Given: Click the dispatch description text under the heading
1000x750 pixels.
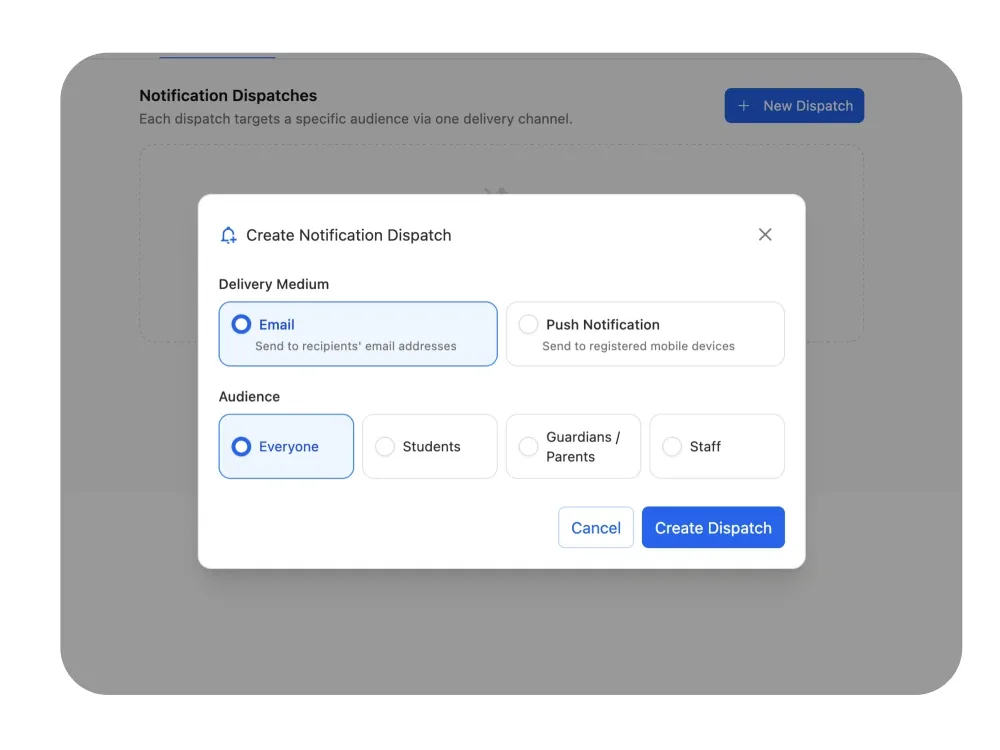Looking at the screenshot, I should 356,119.
